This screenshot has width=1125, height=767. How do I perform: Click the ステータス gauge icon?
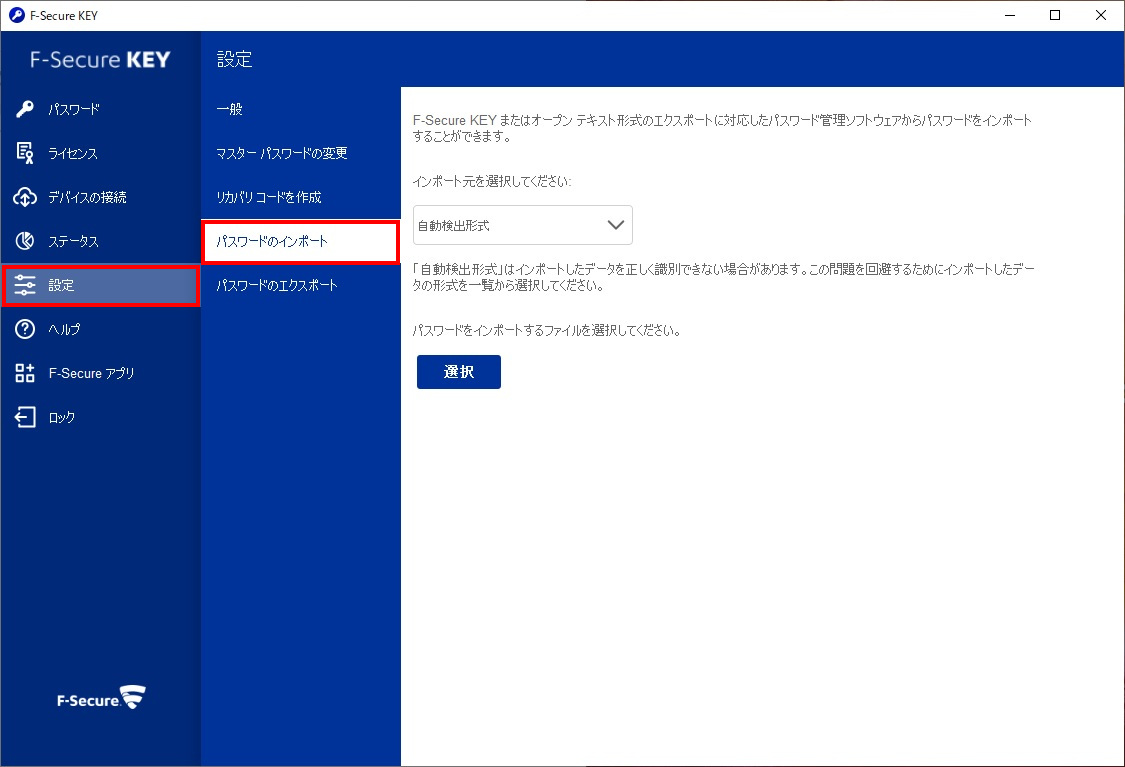(x=26, y=241)
